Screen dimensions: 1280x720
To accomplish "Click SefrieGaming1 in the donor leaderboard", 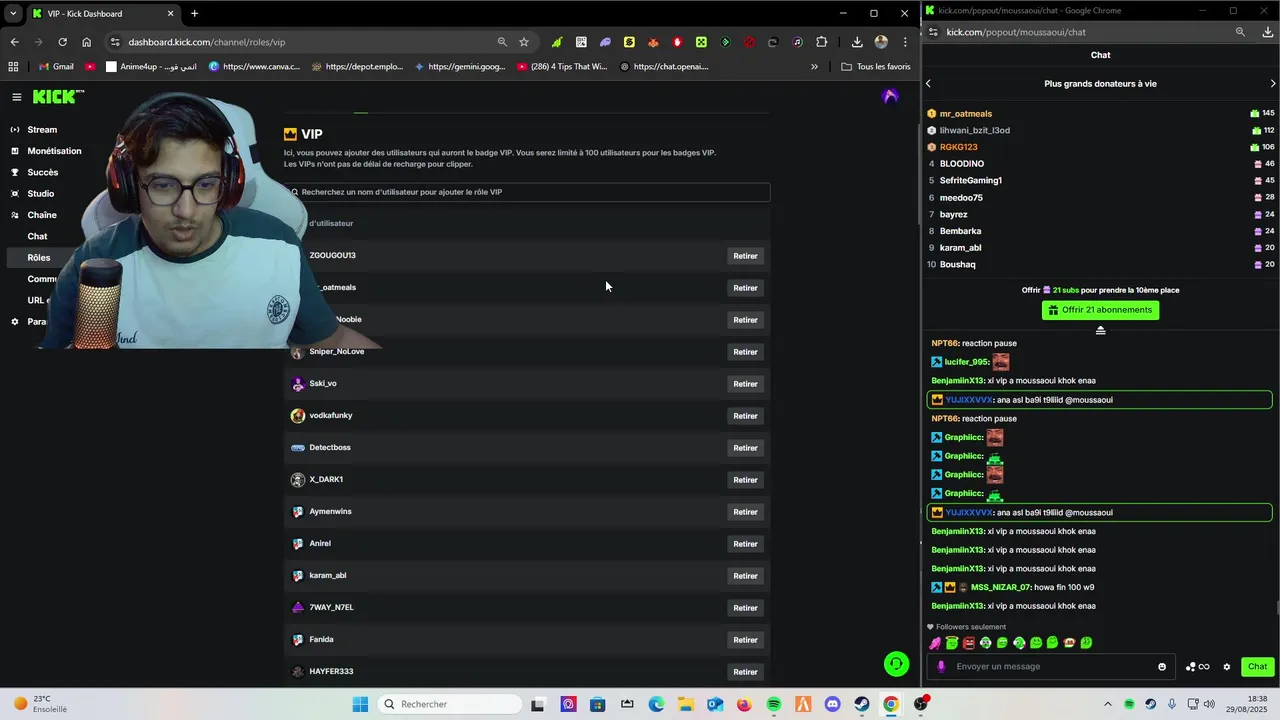I will pyautogui.click(x=970, y=181).
